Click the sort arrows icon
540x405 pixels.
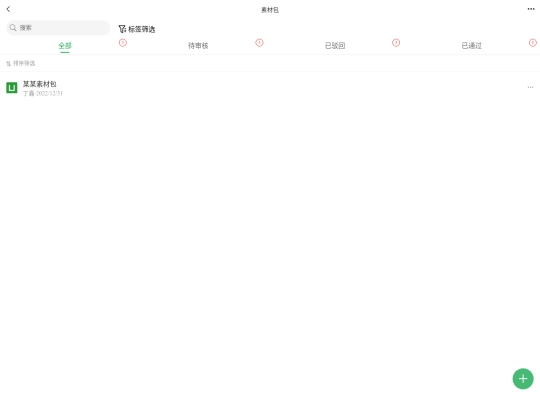point(8,63)
